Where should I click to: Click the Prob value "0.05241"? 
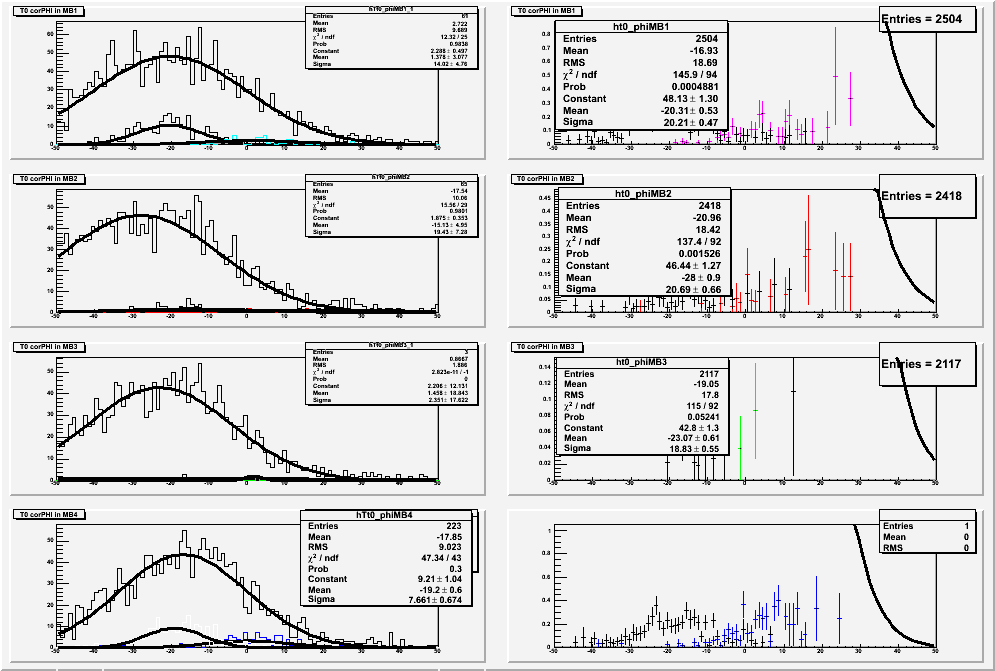click(703, 416)
